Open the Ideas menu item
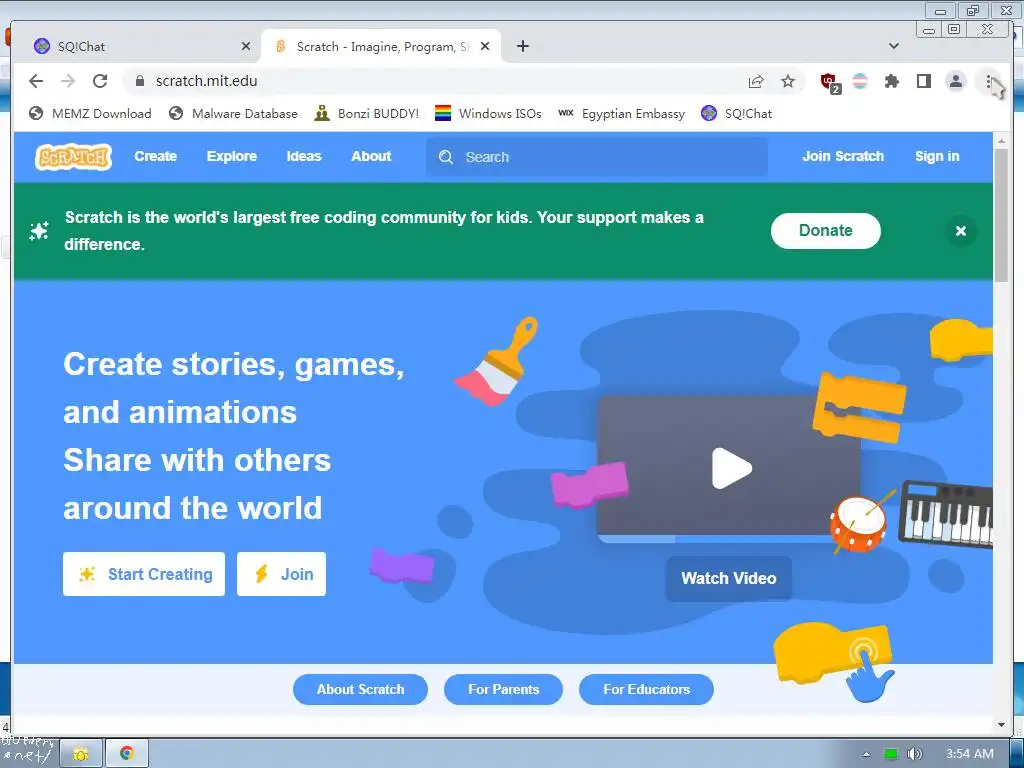This screenshot has width=1024, height=768. tap(304, 156)
